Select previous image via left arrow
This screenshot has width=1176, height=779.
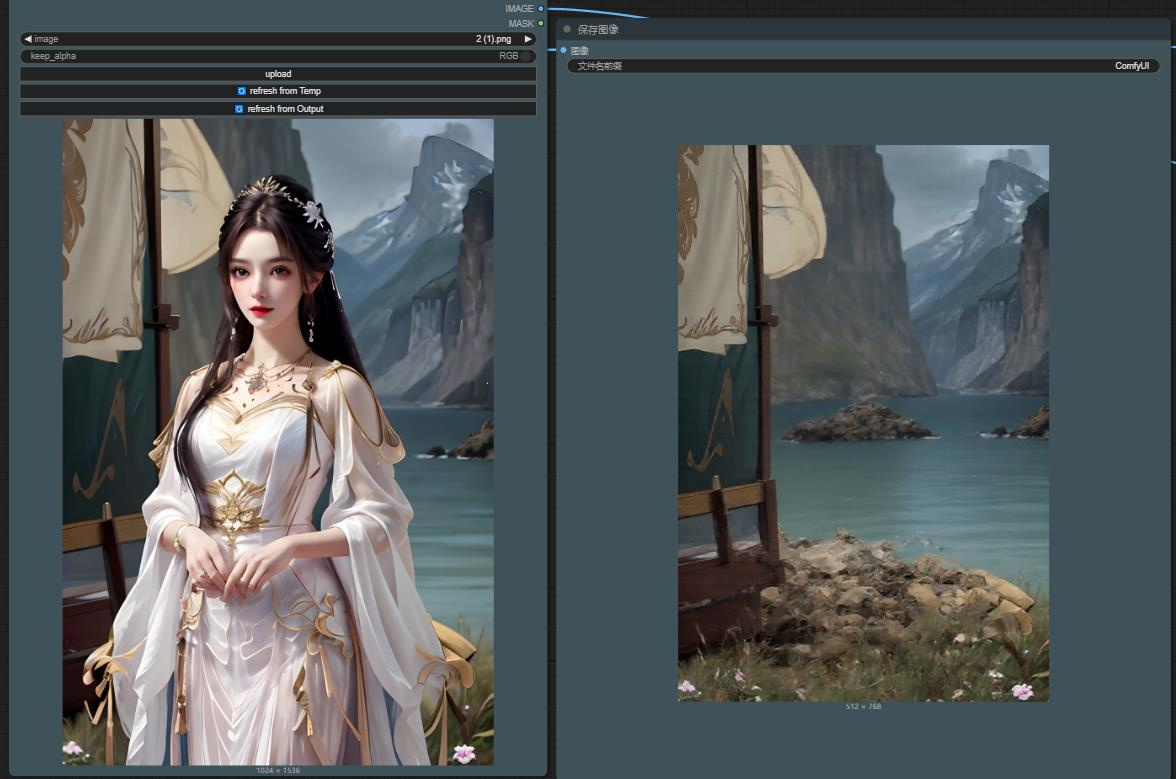point(26,39)
